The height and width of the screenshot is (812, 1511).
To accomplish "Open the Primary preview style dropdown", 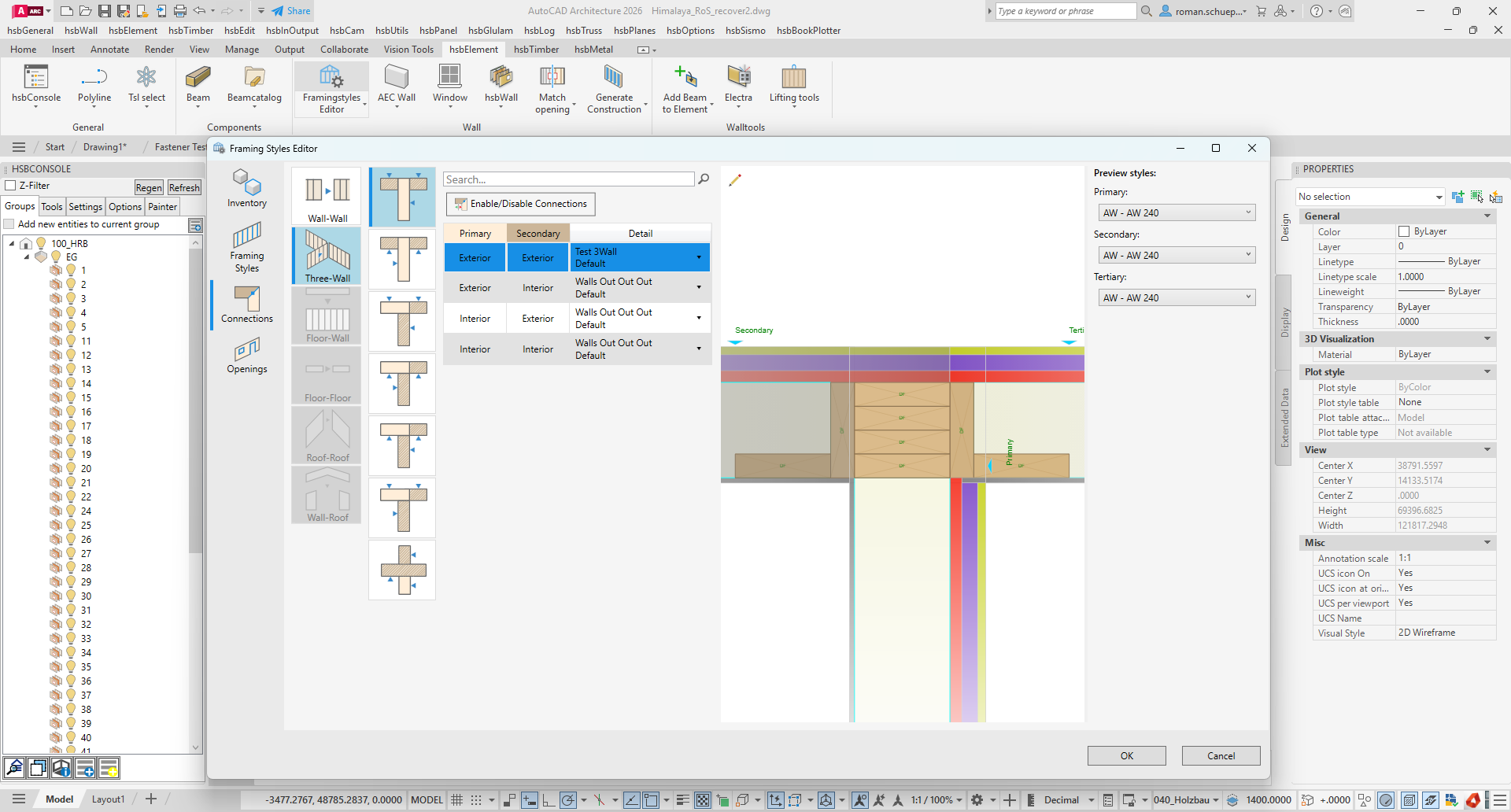I will coord(1177,212).
